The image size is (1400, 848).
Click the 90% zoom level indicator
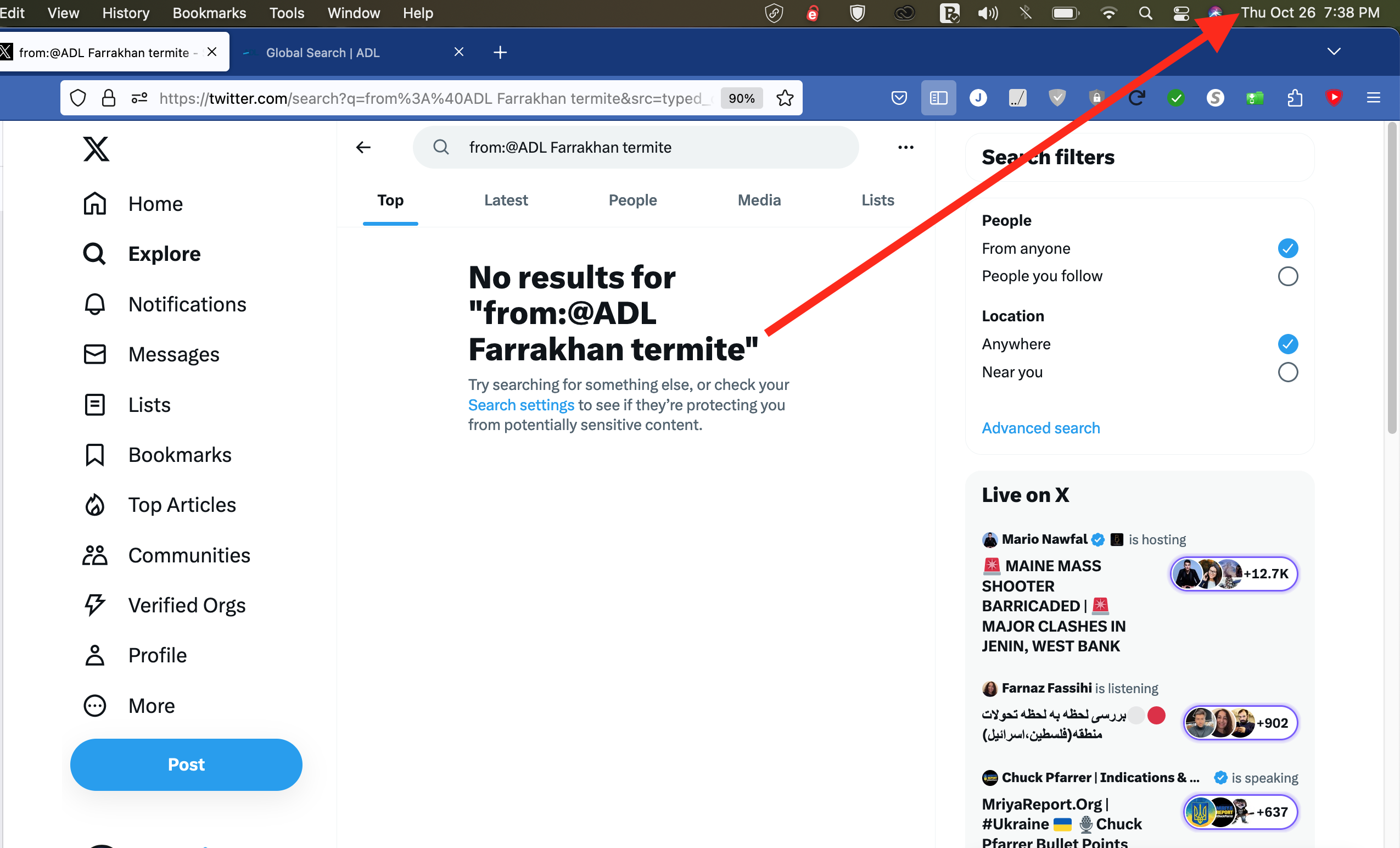[742, 98]
